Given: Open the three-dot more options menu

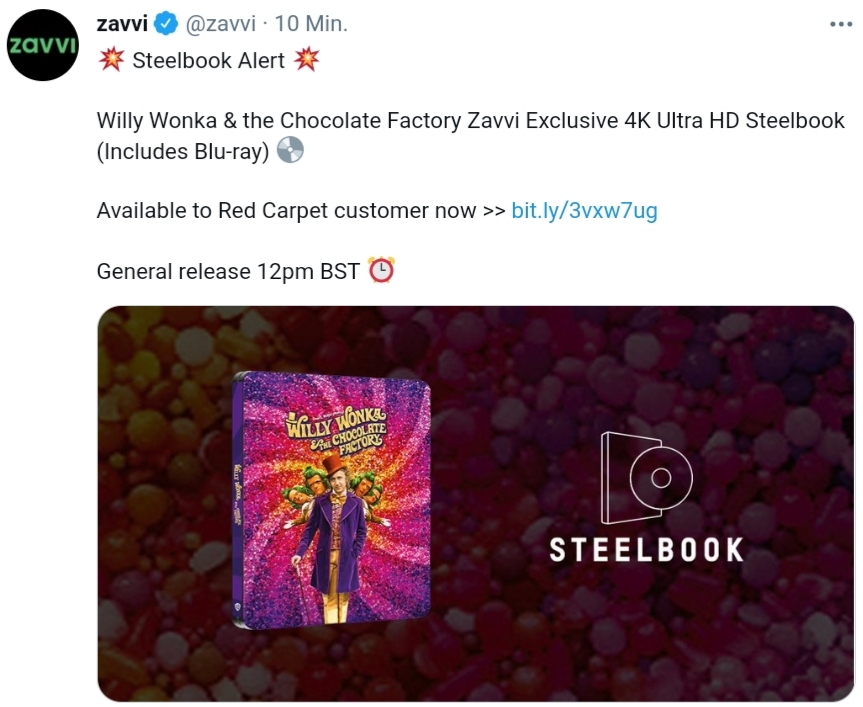Looking at the screenshot, I should (x=840, y=24).
